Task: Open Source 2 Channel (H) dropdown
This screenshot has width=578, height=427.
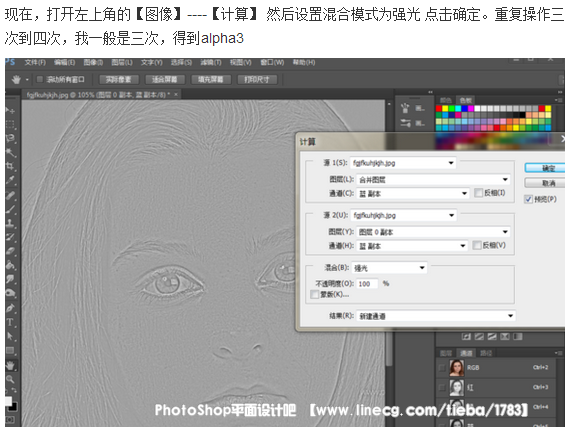Action: pyautogui.click(x=412, y=246)
